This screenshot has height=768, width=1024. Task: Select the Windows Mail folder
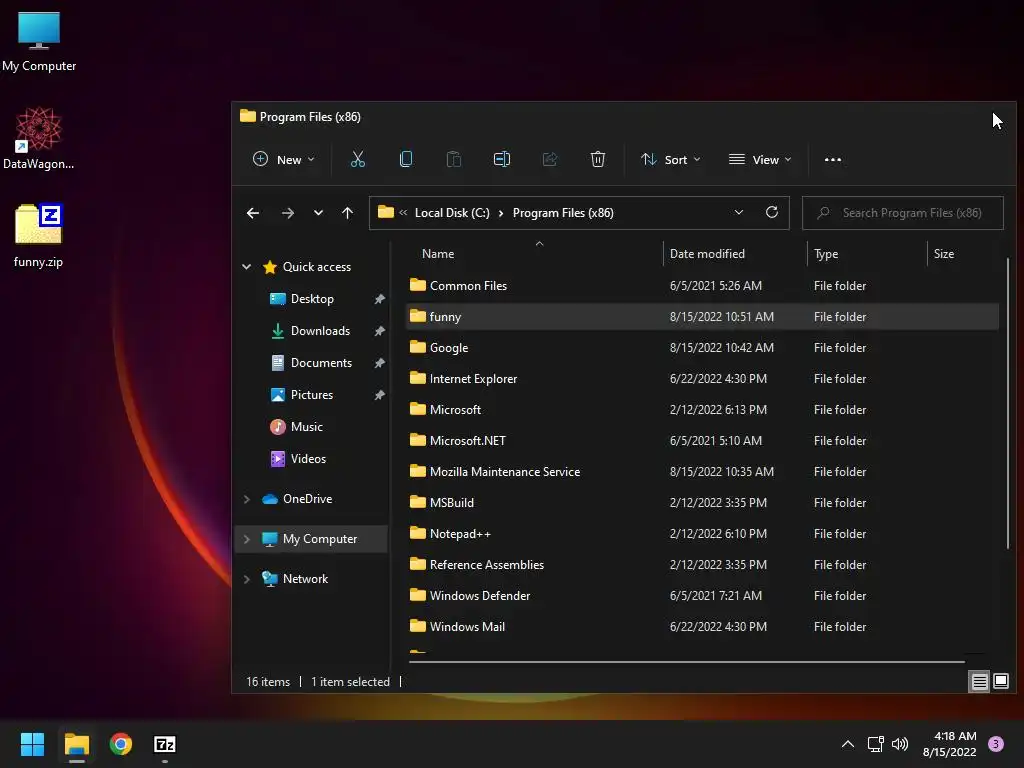pos(702,627)
